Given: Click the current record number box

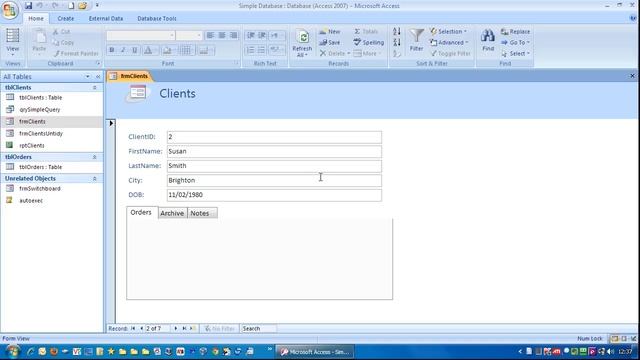Looking at the screenshot, I should (x=158, y=329).
